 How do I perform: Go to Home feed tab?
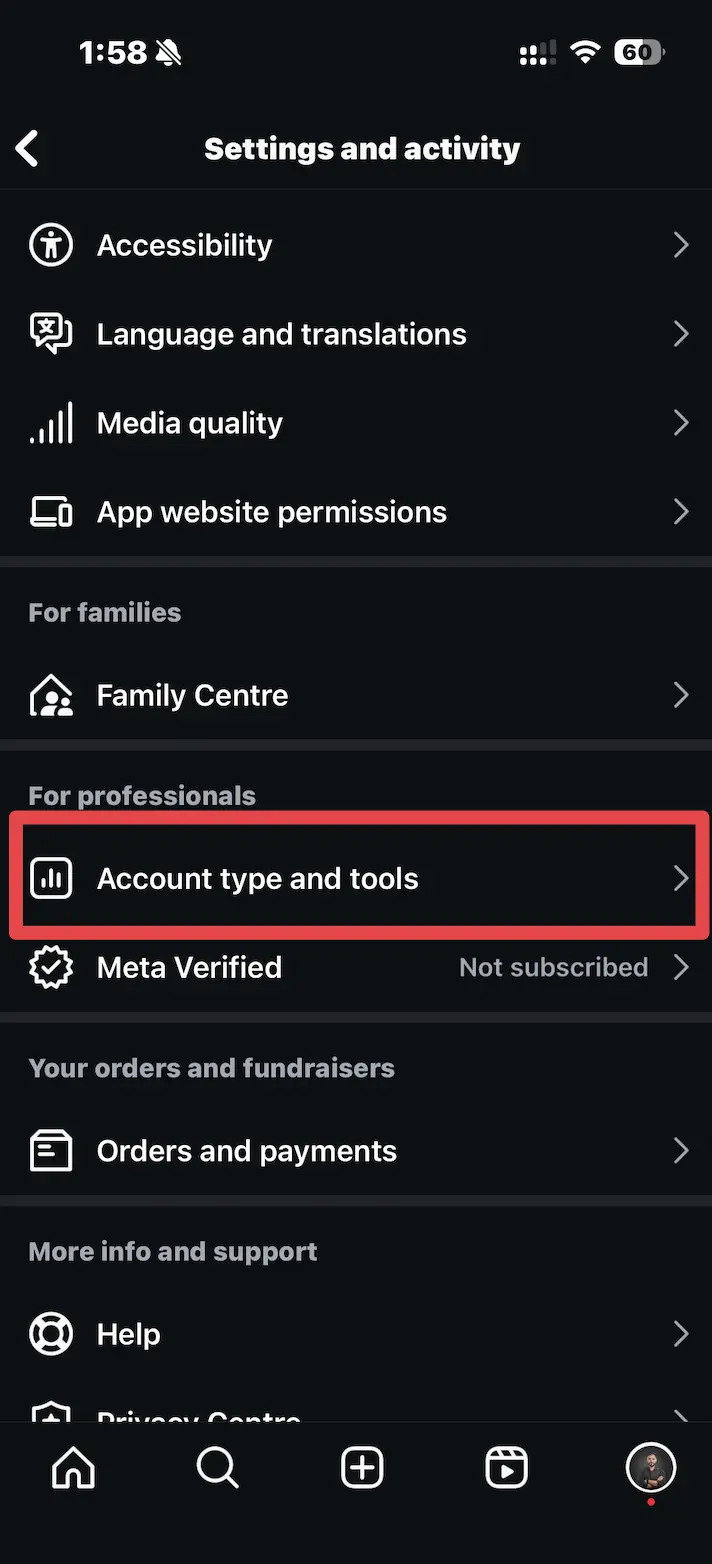click(73, 1468)
